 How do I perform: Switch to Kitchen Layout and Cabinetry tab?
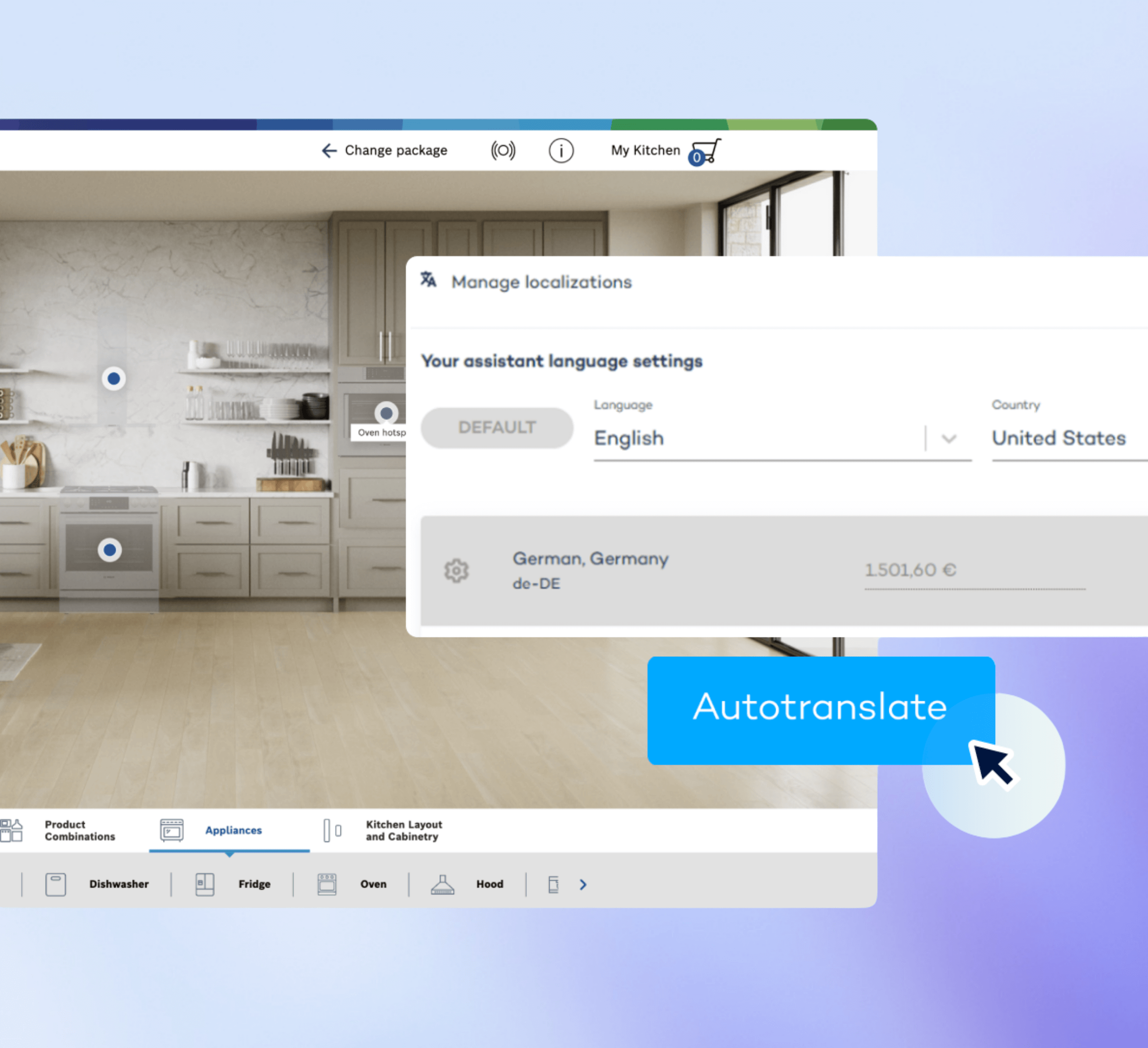pos(403,830)
